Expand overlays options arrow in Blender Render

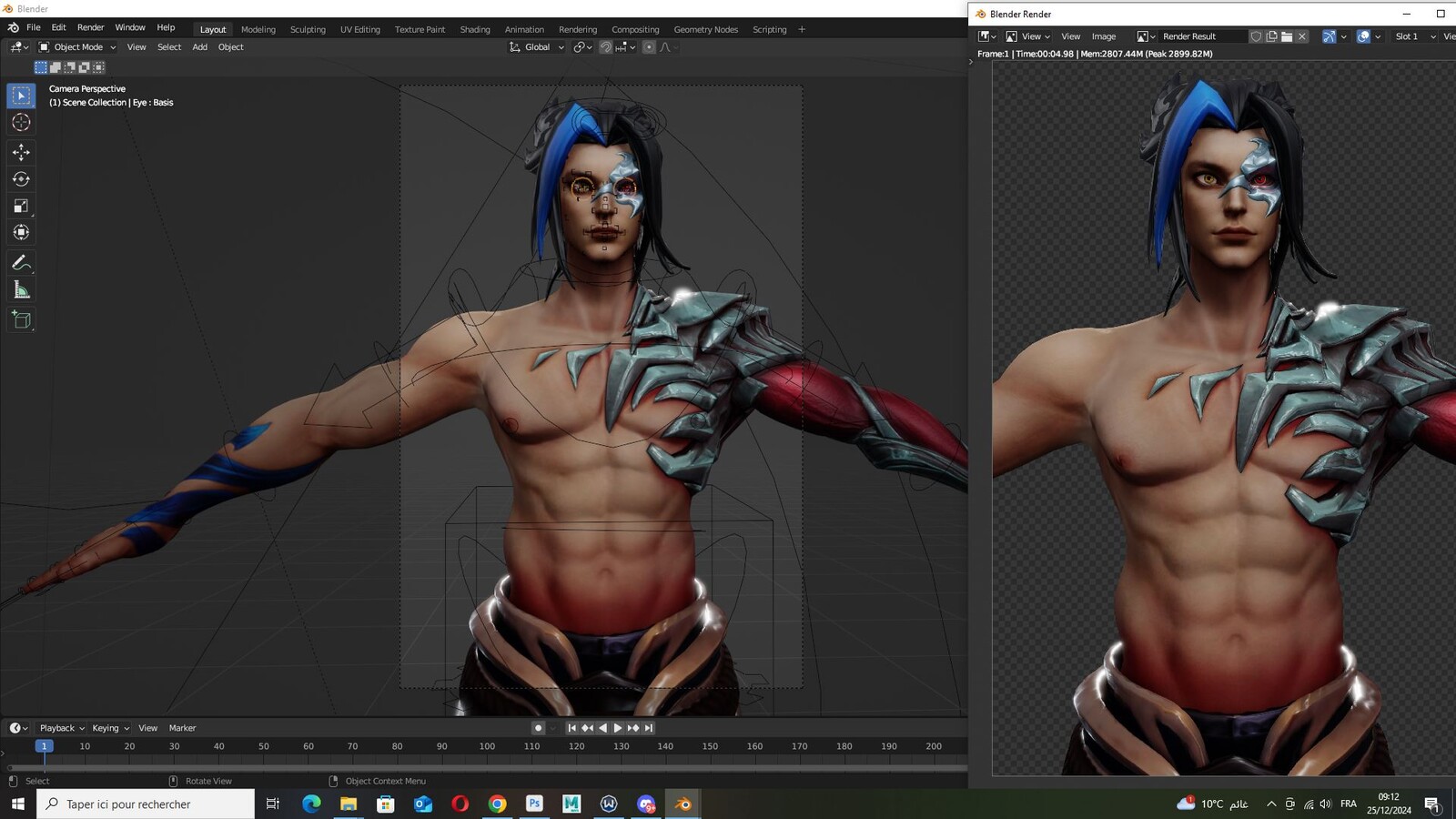tap(1378, 36)
